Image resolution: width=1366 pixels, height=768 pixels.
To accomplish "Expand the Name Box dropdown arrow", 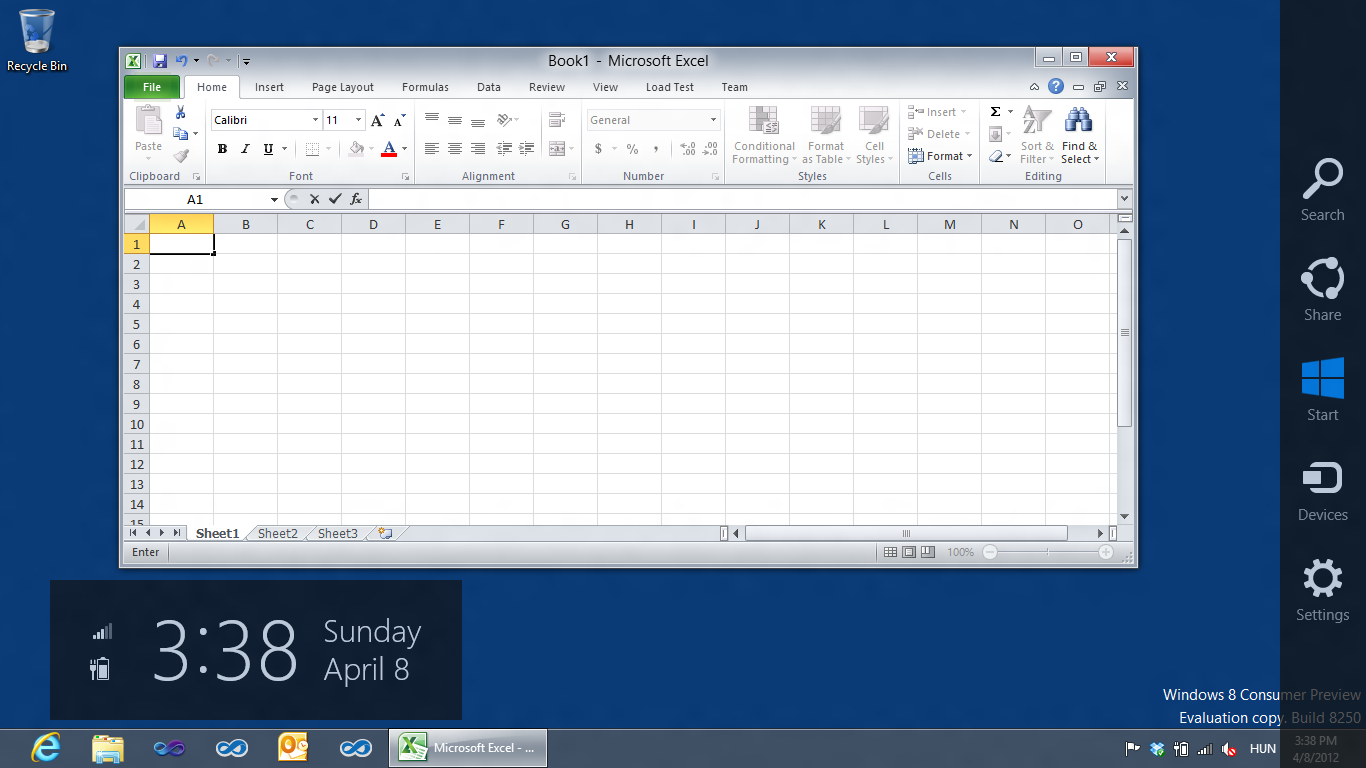I will click(x=274, y=200).
